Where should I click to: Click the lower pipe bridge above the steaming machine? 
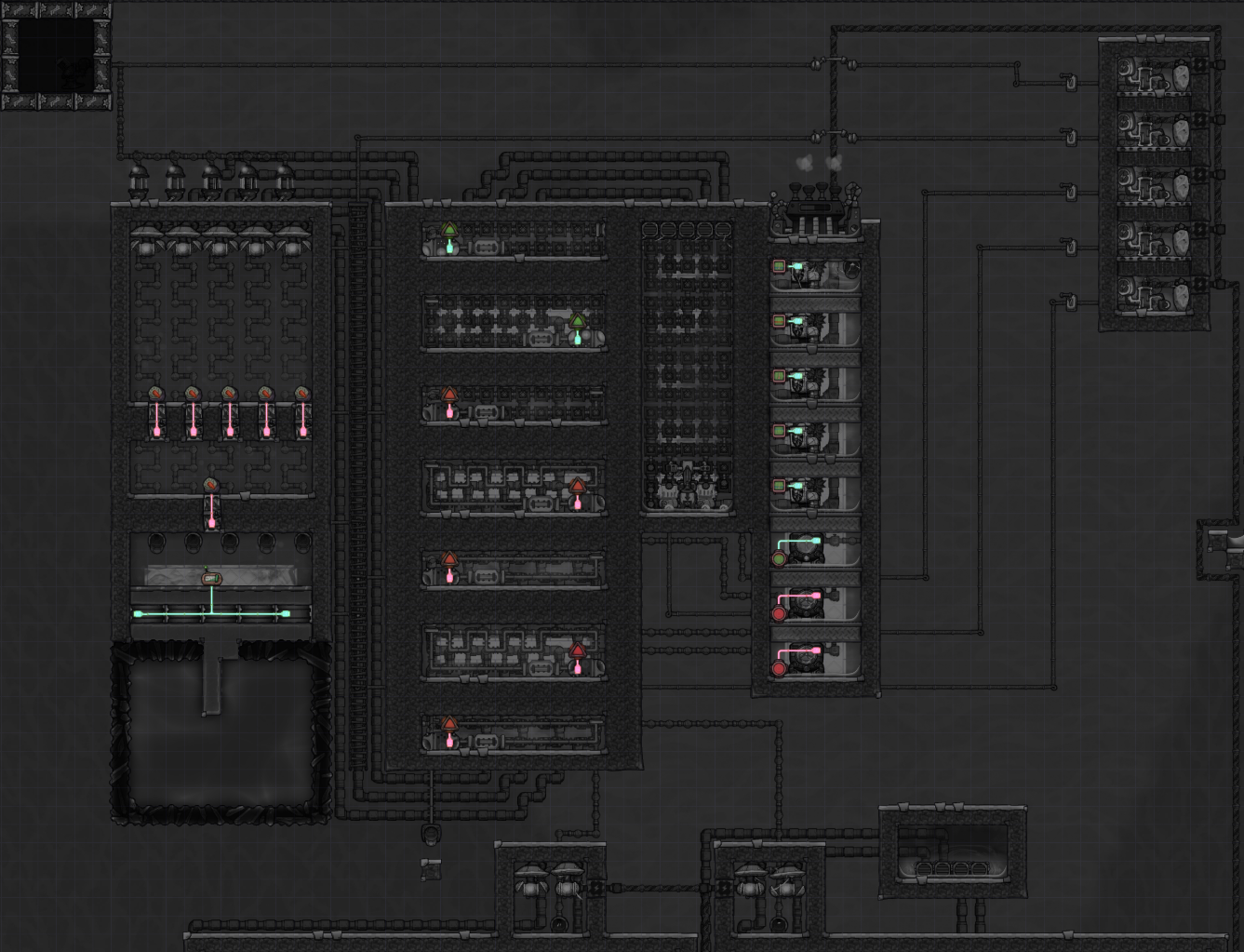(x=834, y=138)
